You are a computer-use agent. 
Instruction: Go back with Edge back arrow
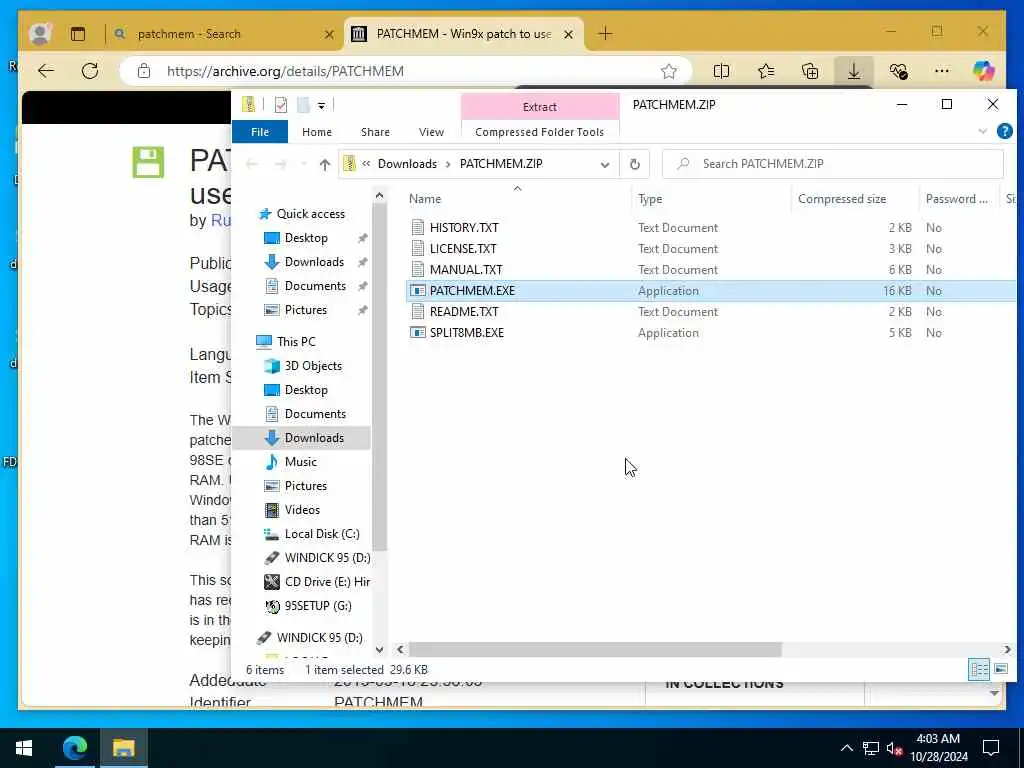pos(46,71)
